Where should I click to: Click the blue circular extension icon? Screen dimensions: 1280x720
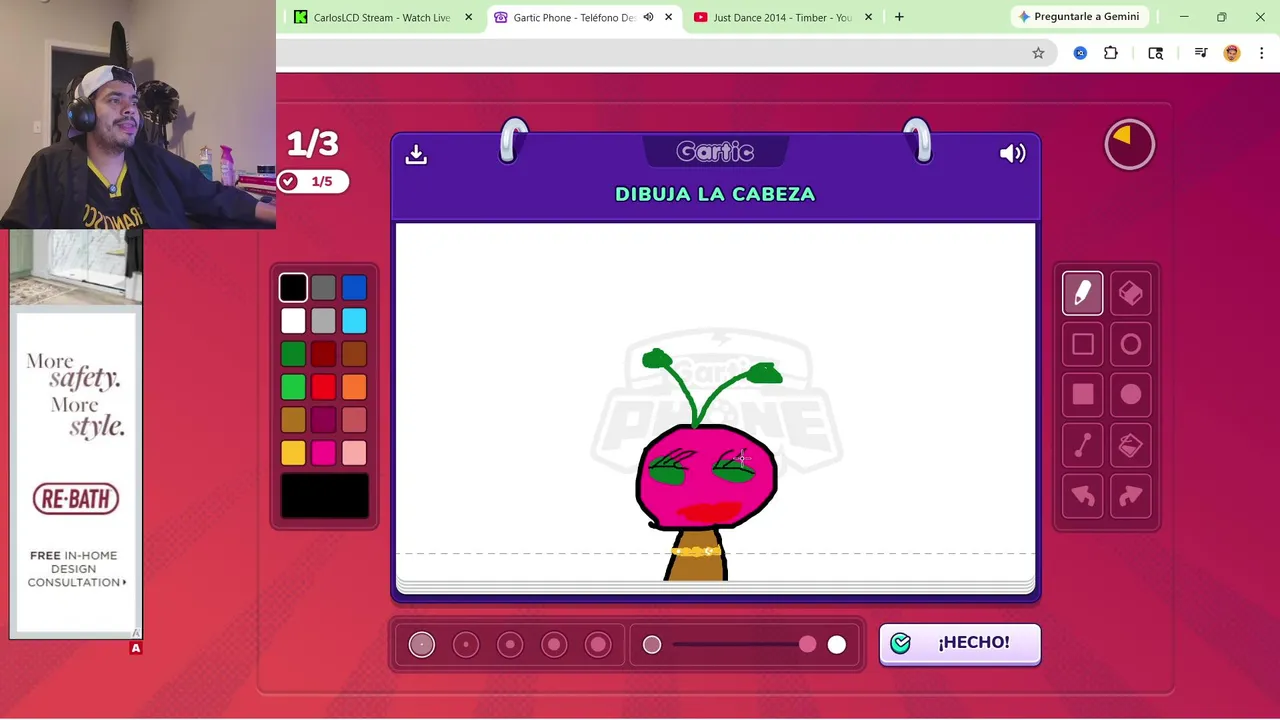1080,53
